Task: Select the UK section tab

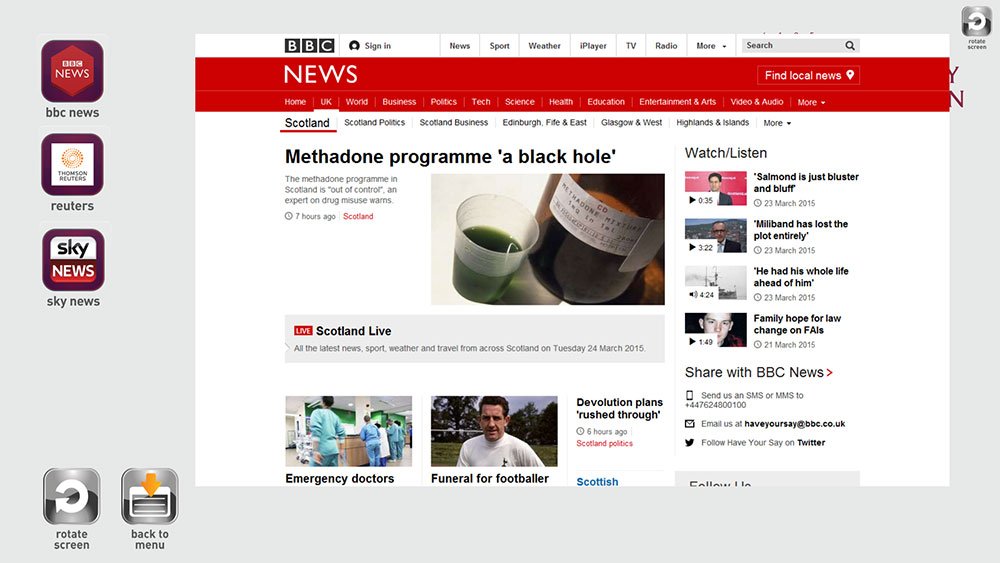Action: [326, 102]
